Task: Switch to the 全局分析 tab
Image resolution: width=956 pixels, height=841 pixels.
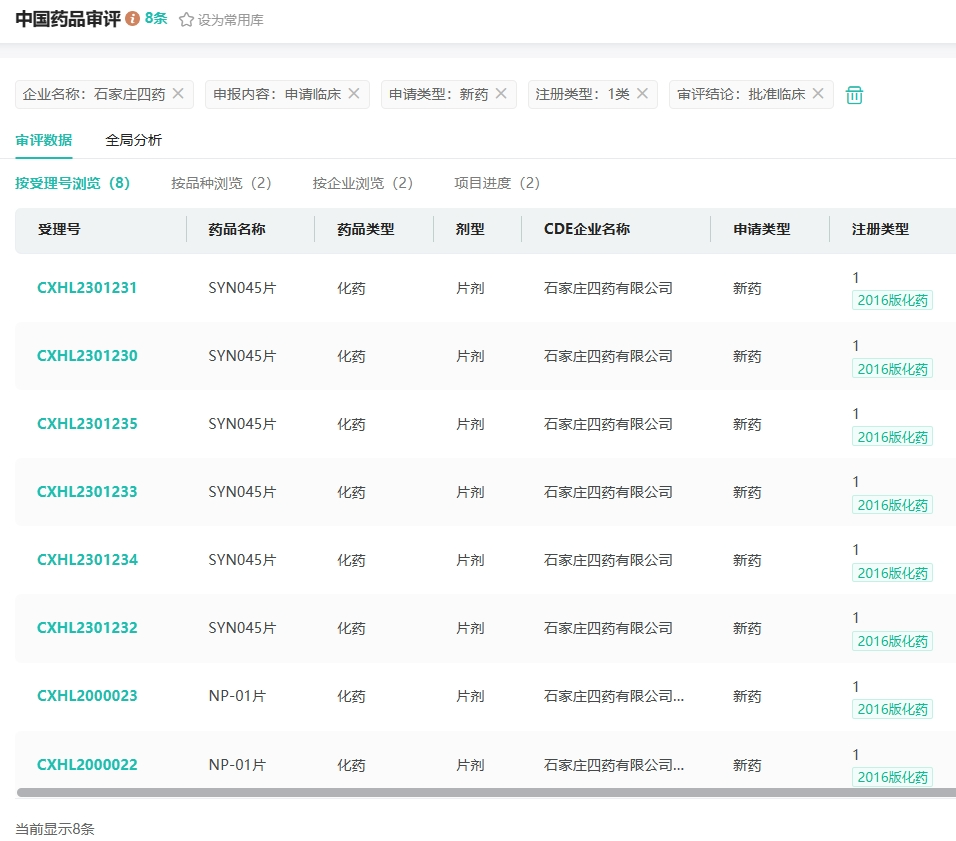Action: pos(133,140)
